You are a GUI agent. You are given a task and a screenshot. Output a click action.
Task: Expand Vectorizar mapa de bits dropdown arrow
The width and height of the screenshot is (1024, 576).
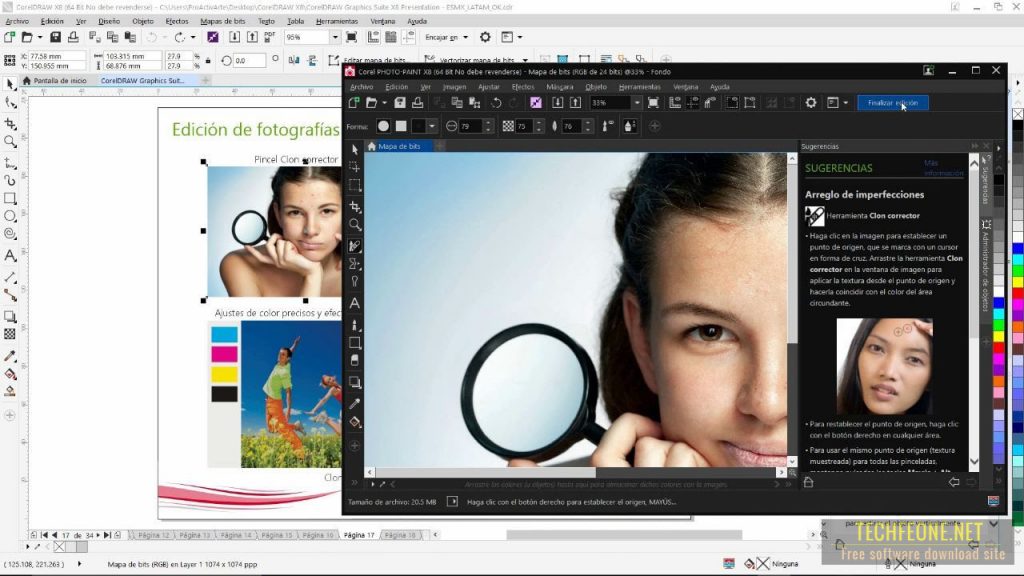pyautogui.click(x=525, y=60)
